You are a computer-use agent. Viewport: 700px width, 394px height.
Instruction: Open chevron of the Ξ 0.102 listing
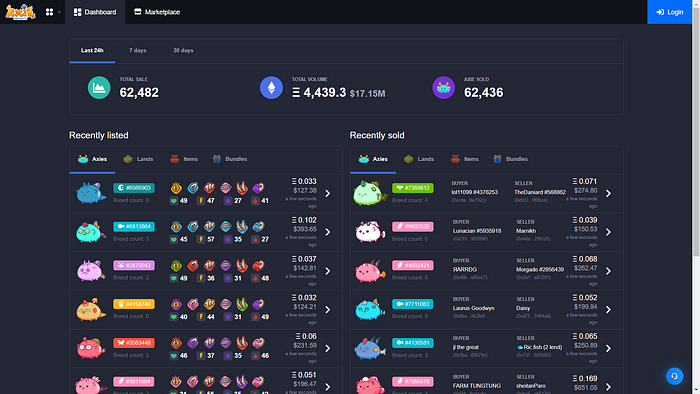click(x=328, y=232)
